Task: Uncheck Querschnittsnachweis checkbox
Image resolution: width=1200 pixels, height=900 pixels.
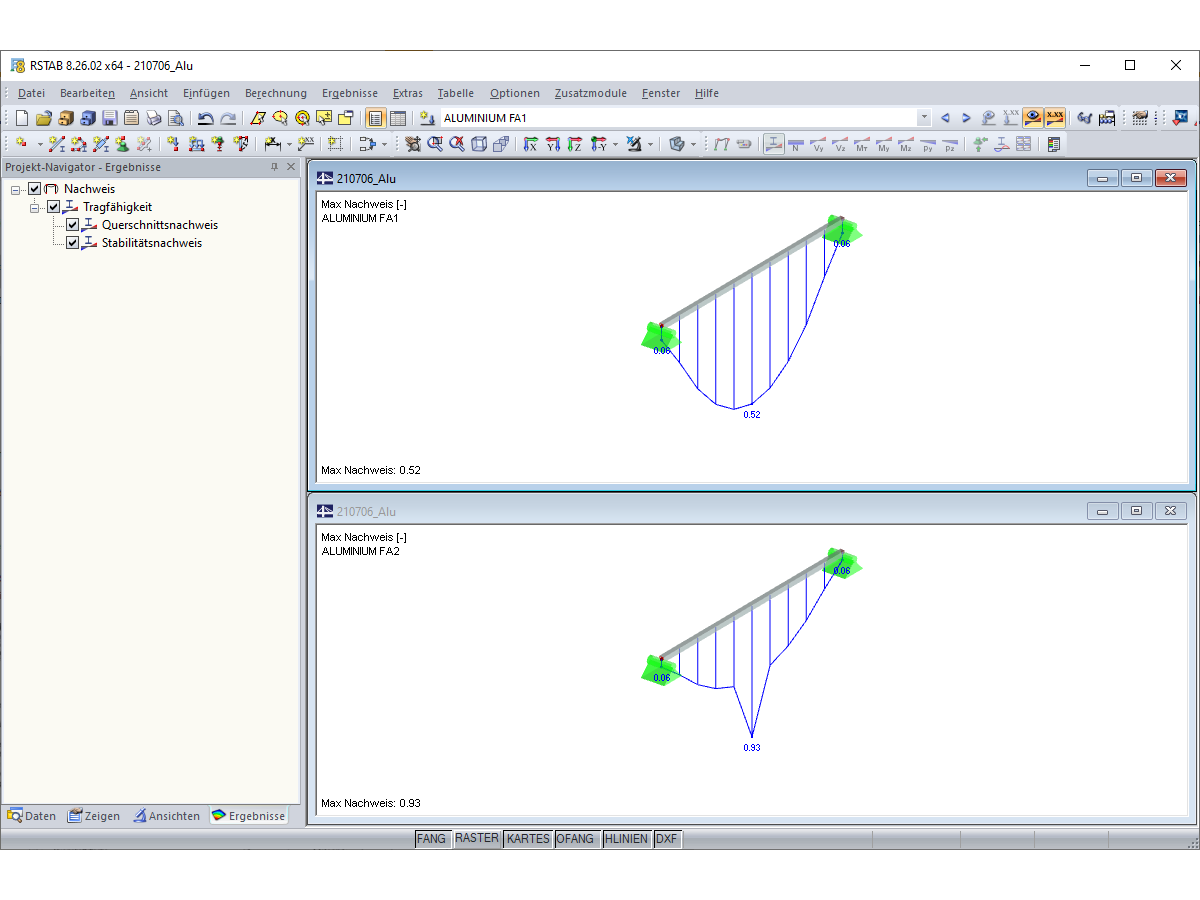Action: tap(72, 225)
